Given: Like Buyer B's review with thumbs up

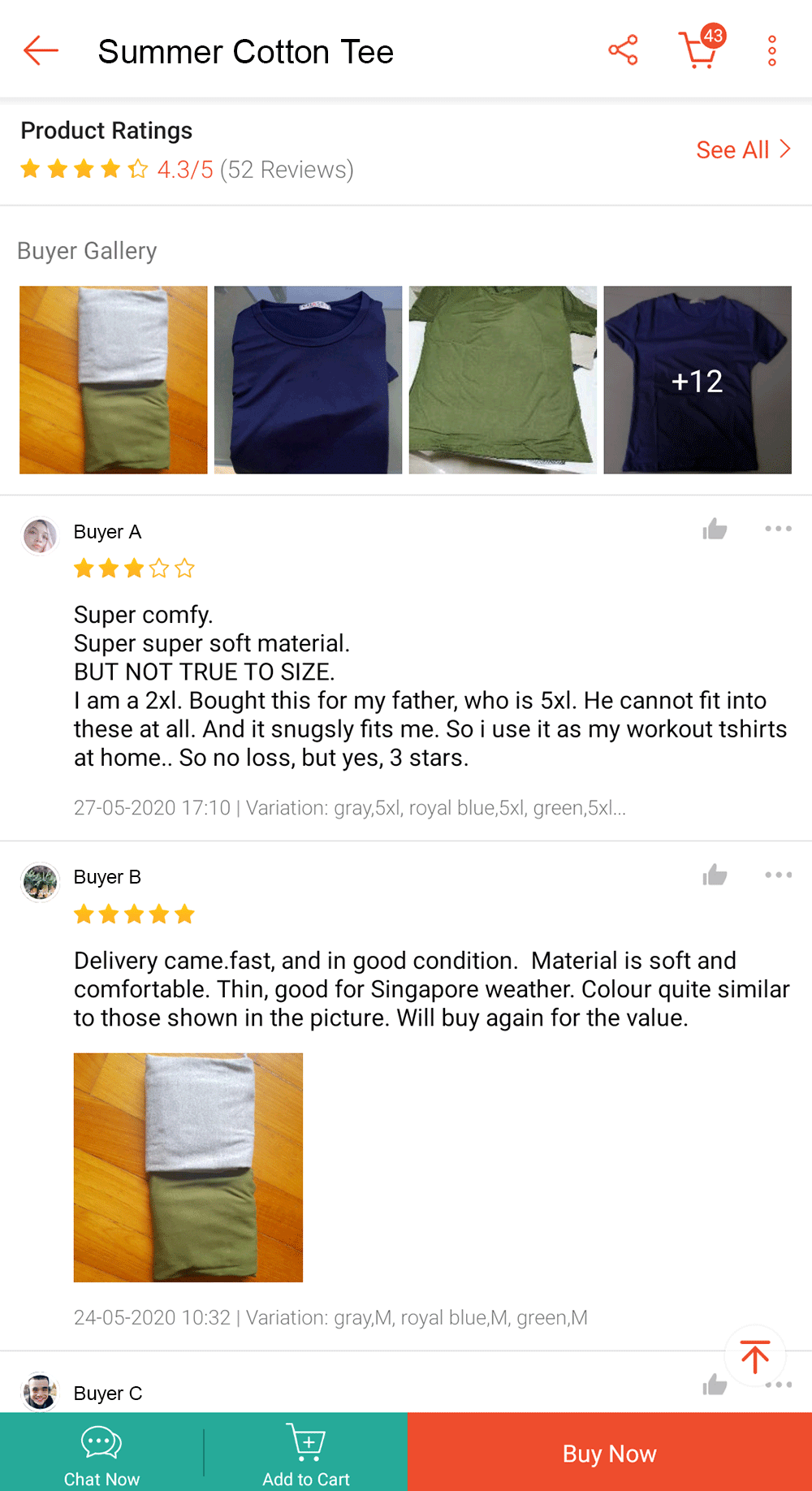Looking at the screenshot, I should (715, 875).
